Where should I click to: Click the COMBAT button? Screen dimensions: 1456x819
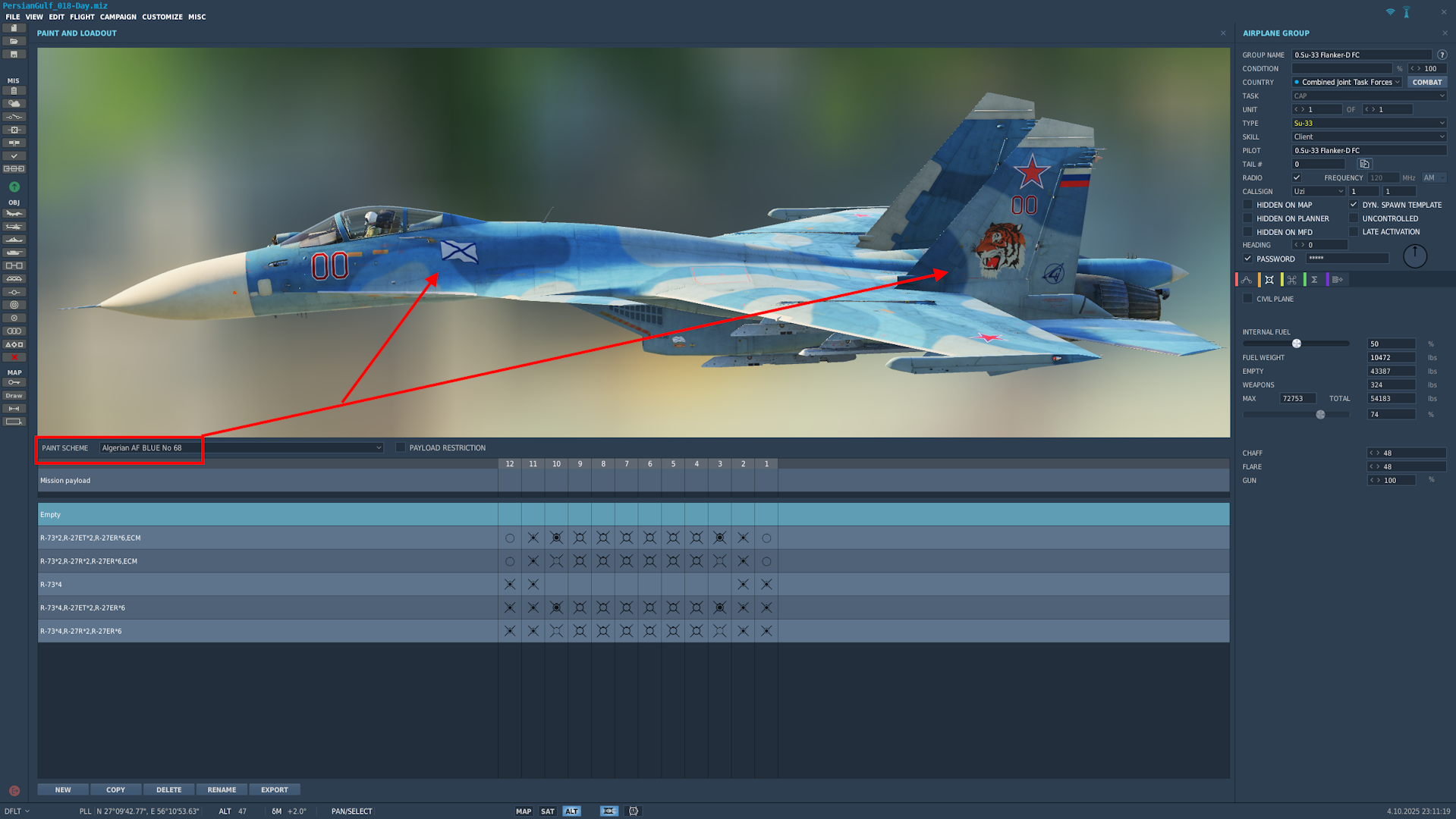(x=1427, y=82)
